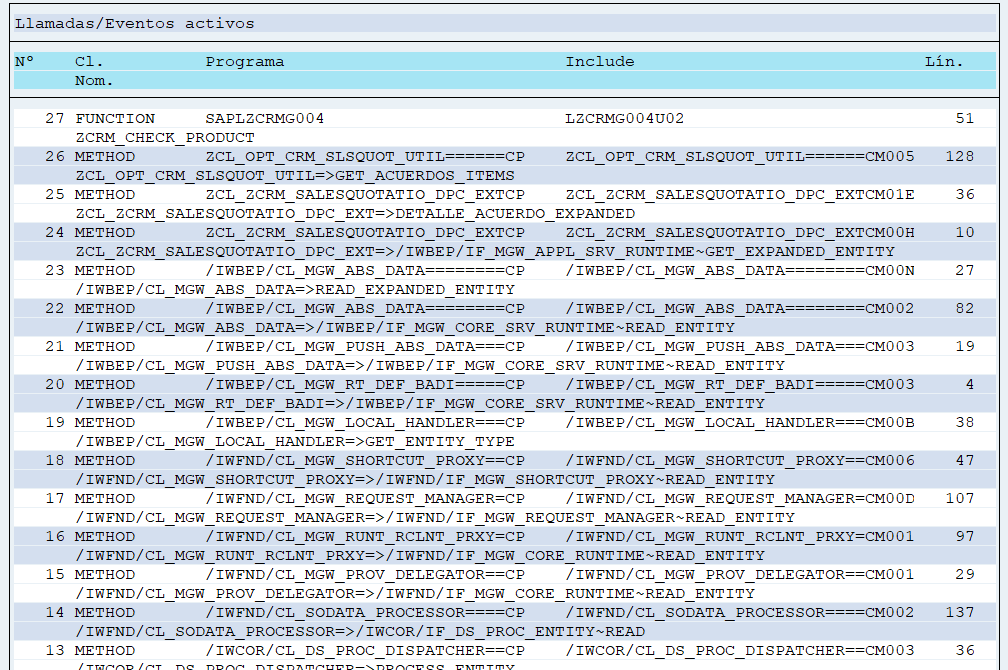Click line number 128 in entry 26
This screenshot has height=670, width=1008.
click(x=958, y=156)
